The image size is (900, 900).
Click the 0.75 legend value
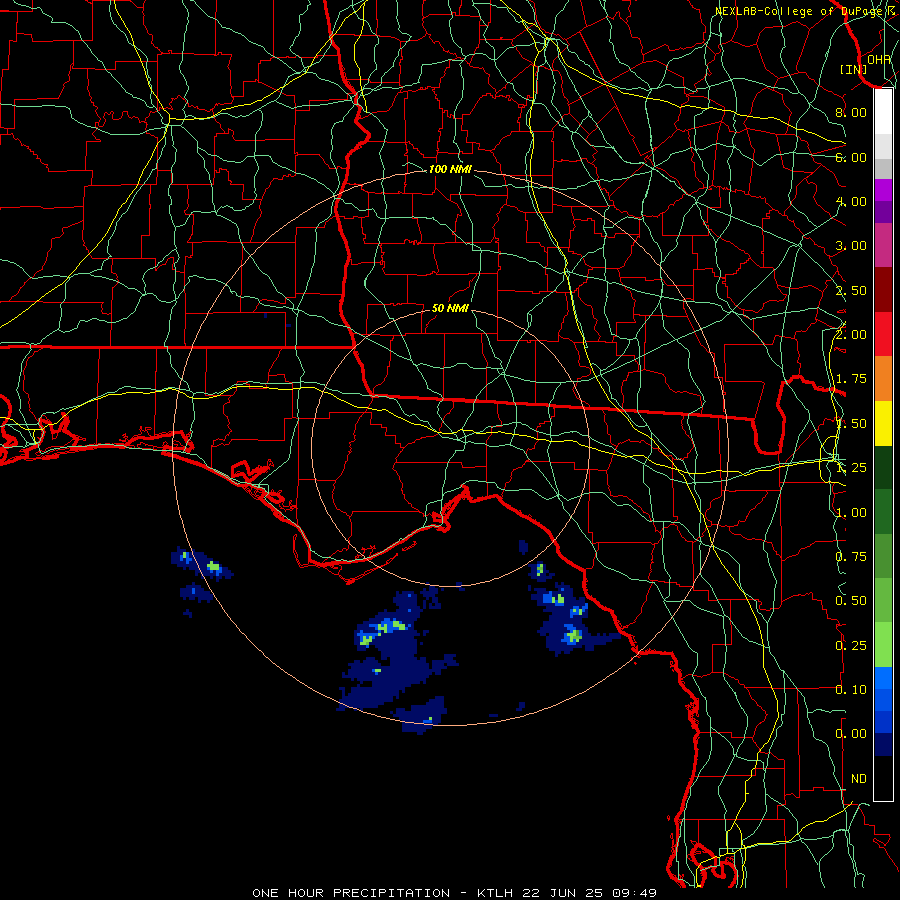[851, 557]
